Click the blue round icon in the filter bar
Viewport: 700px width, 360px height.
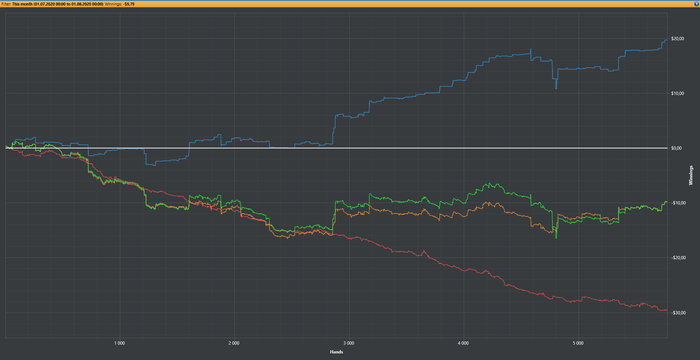pyautogui.click(x=696, y=4)
